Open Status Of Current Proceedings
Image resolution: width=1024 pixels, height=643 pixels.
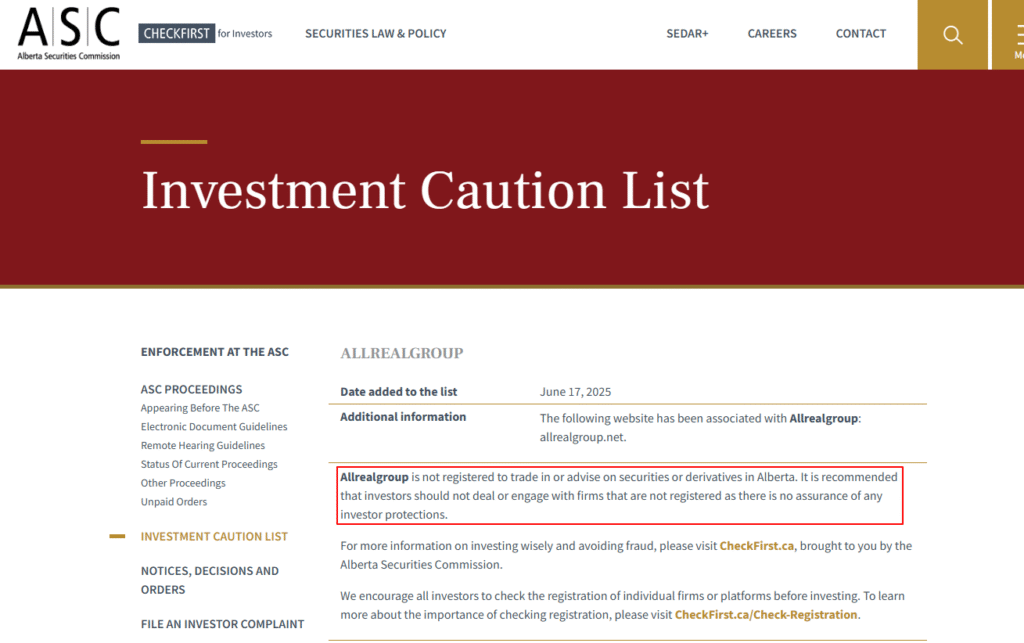(209, 464)
